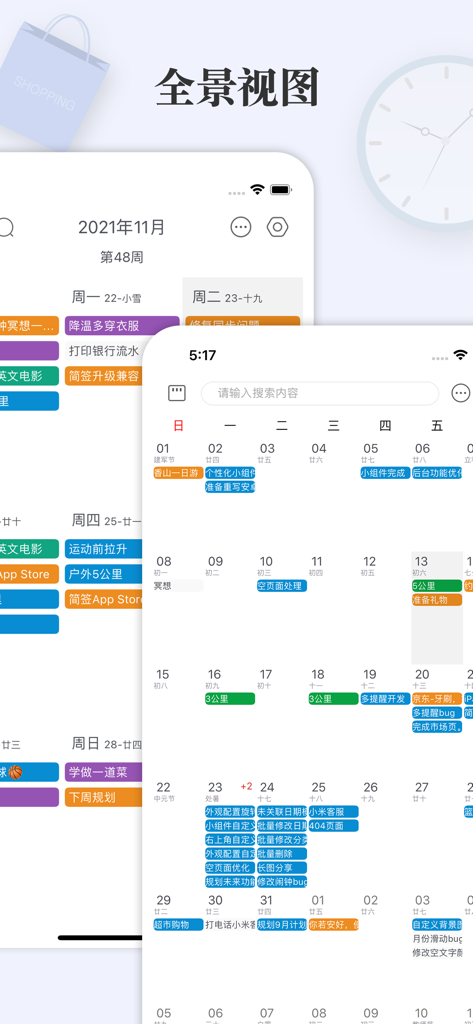Screen dimensions: 473x1024
Task: Open the 小组件自定义 event on the 23
Action: (230, 825)
